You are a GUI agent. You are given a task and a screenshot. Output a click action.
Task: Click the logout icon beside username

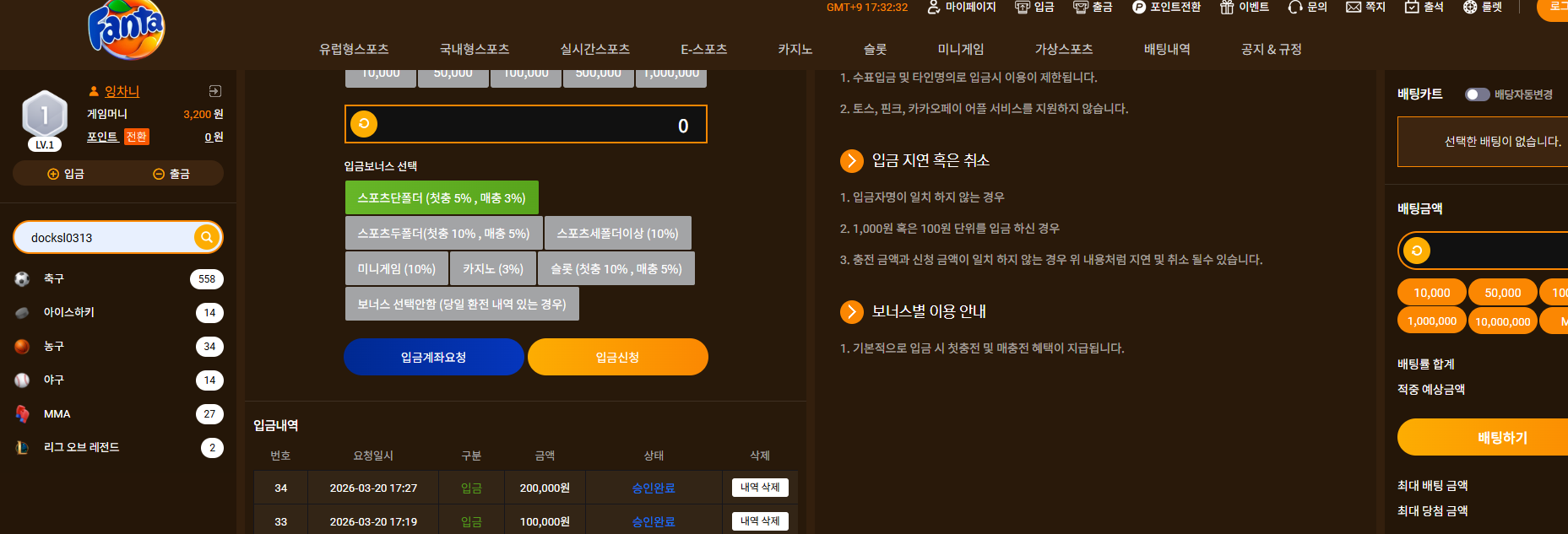click(x=215, y=91)
